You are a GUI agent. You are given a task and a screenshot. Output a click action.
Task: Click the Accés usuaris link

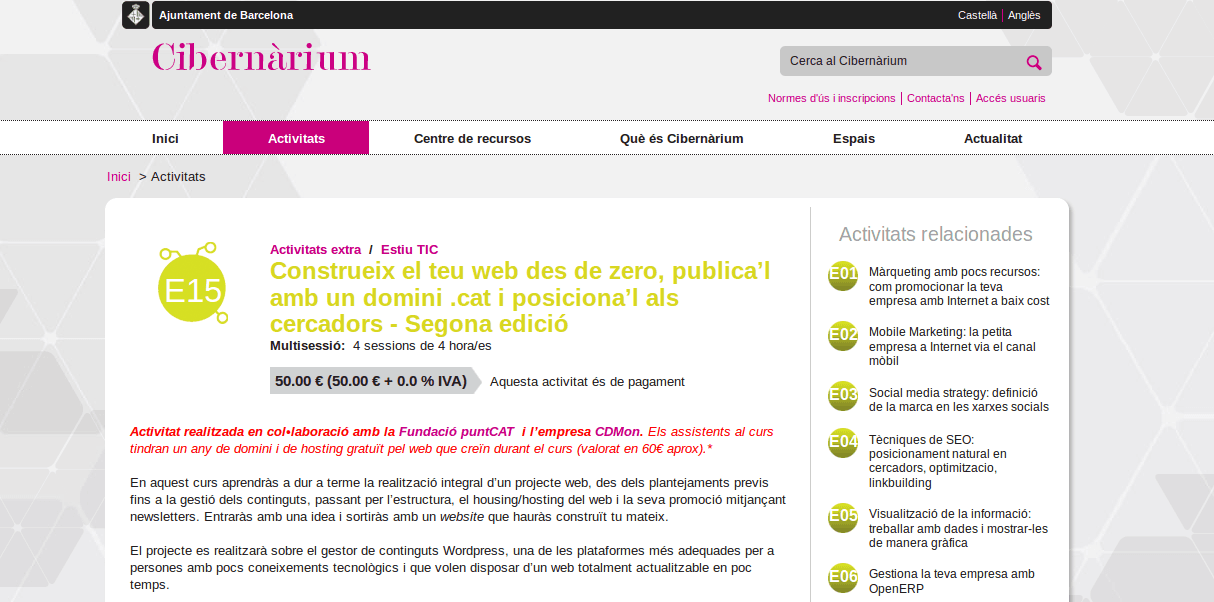coord(1010,98)
